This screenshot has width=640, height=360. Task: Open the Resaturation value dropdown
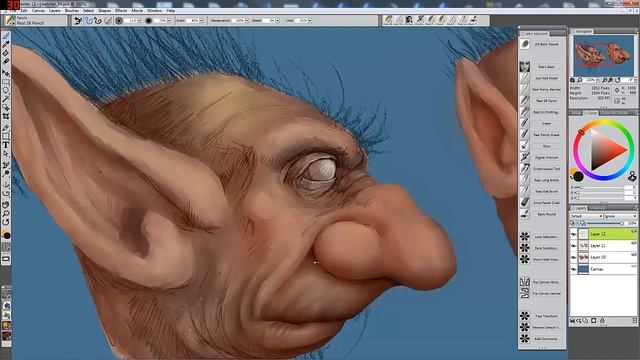pyautogui.click(x=247, y=20)
